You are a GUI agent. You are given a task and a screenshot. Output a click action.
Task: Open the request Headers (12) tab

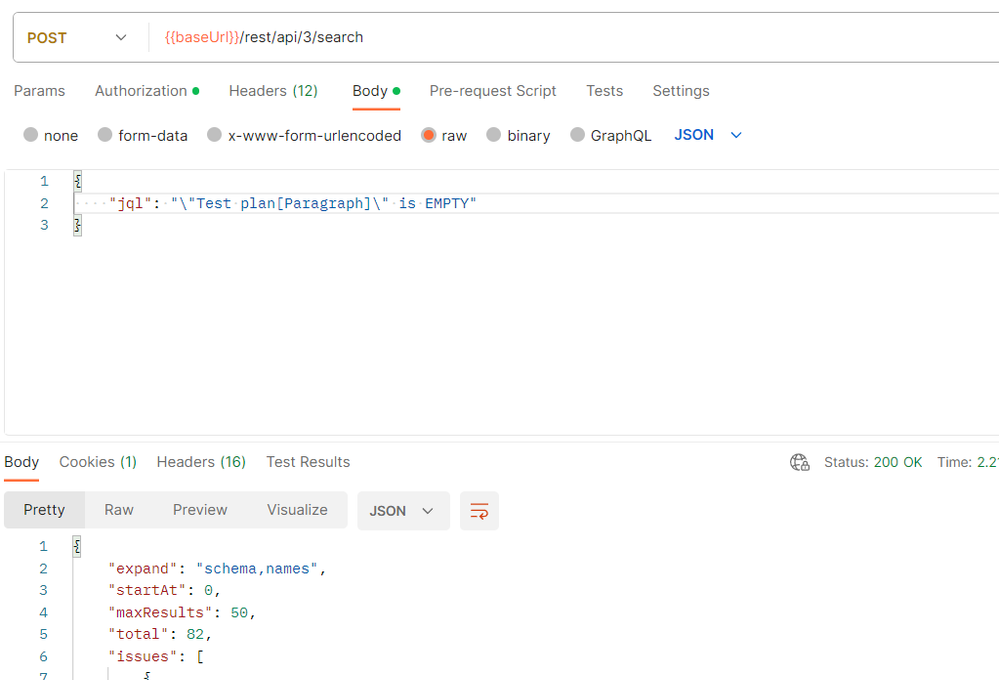pos(273,91)
